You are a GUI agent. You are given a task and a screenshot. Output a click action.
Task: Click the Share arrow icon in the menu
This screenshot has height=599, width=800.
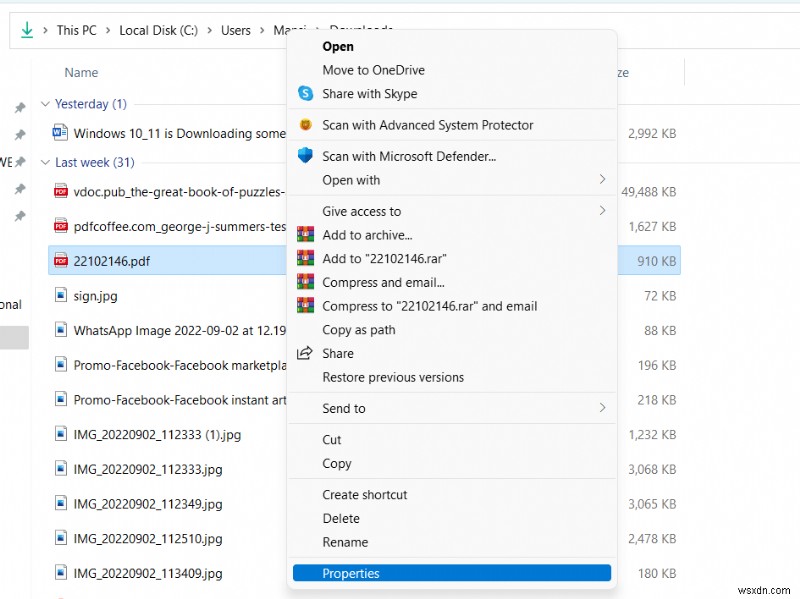(306, 352)
